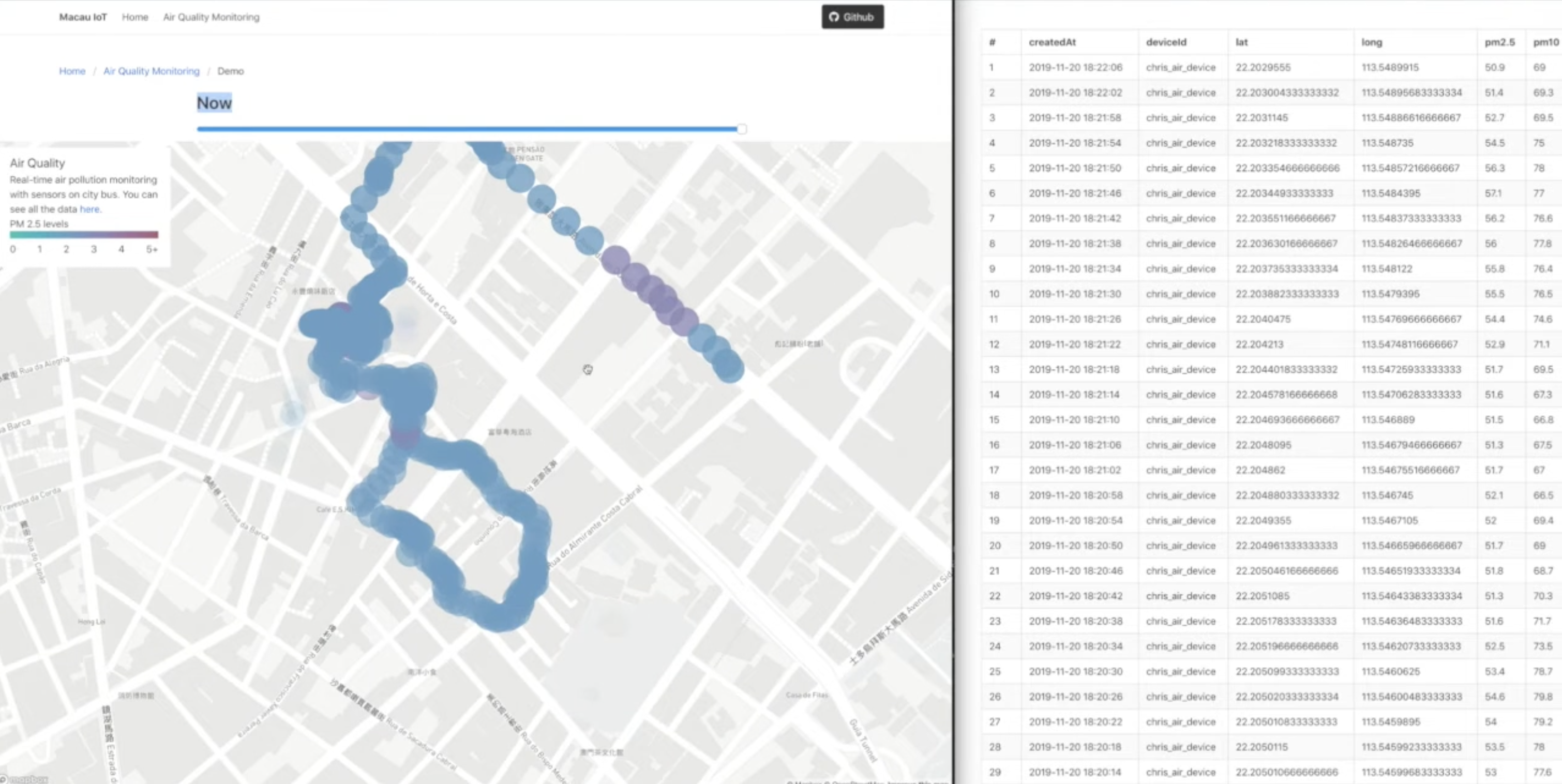Screen dimensions: 1562x784
Task: Click the time slider handle
Action: [741, 129]
